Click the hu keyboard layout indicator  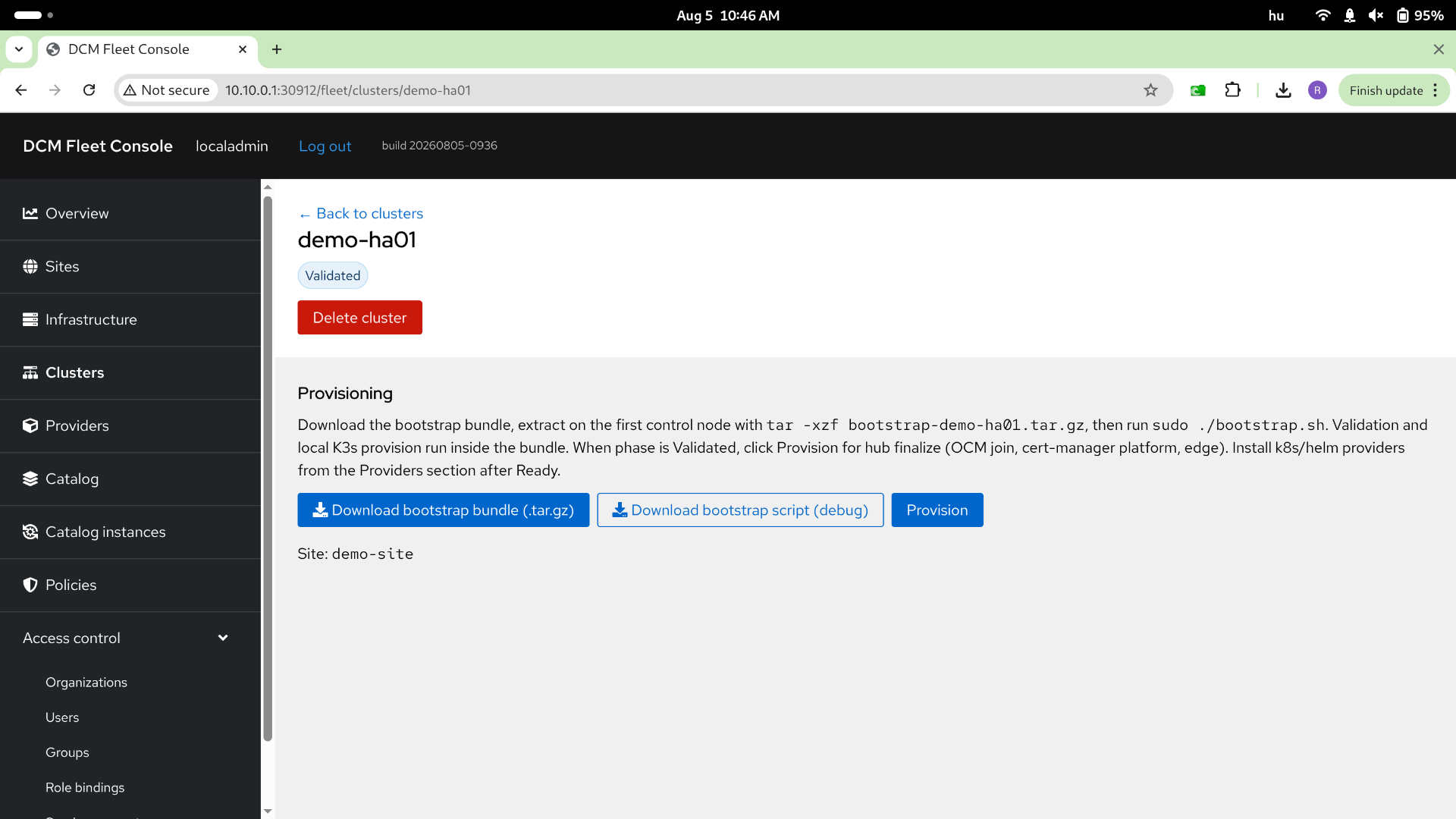pos(1276,15)
